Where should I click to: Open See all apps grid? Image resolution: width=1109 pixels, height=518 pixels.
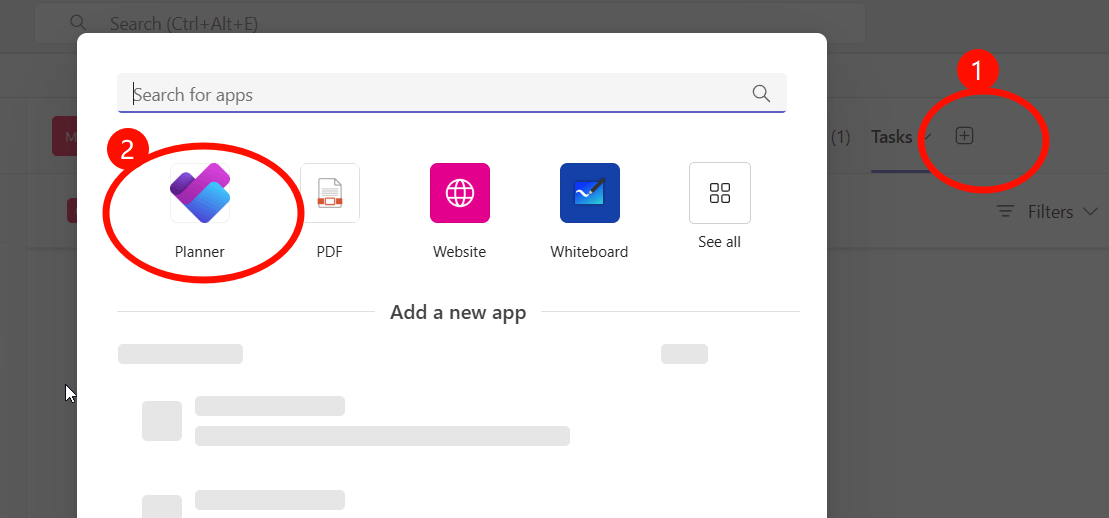click(x=720, y=192)
